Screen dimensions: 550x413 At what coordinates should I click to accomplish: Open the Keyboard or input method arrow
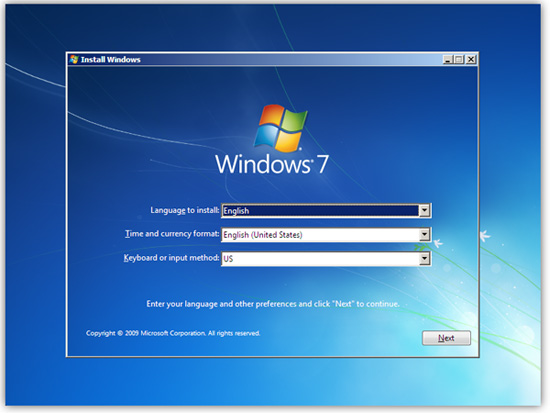click(424, 259)
